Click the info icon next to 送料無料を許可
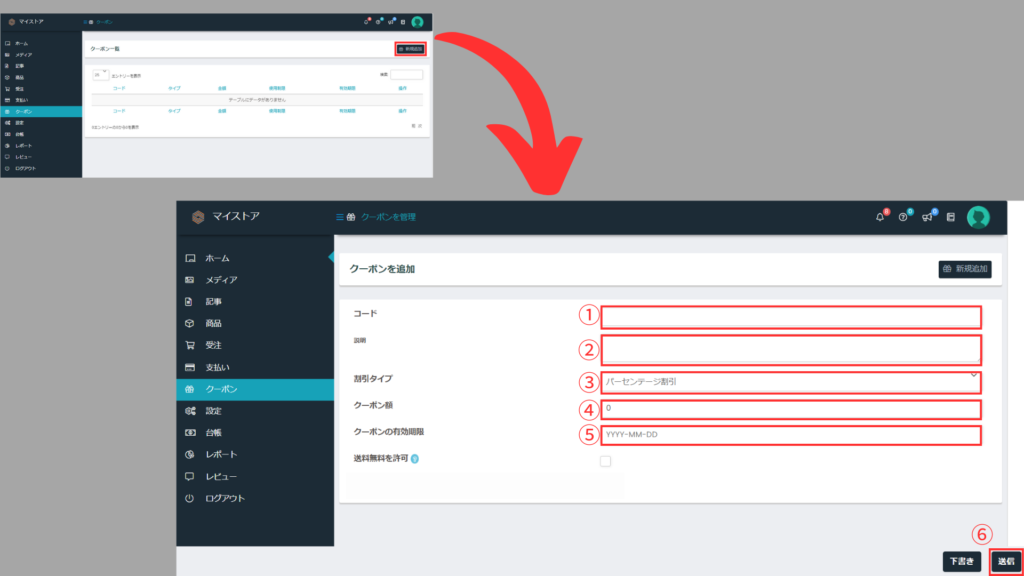Screen dimensions: 1024x576 click(414, 459)
